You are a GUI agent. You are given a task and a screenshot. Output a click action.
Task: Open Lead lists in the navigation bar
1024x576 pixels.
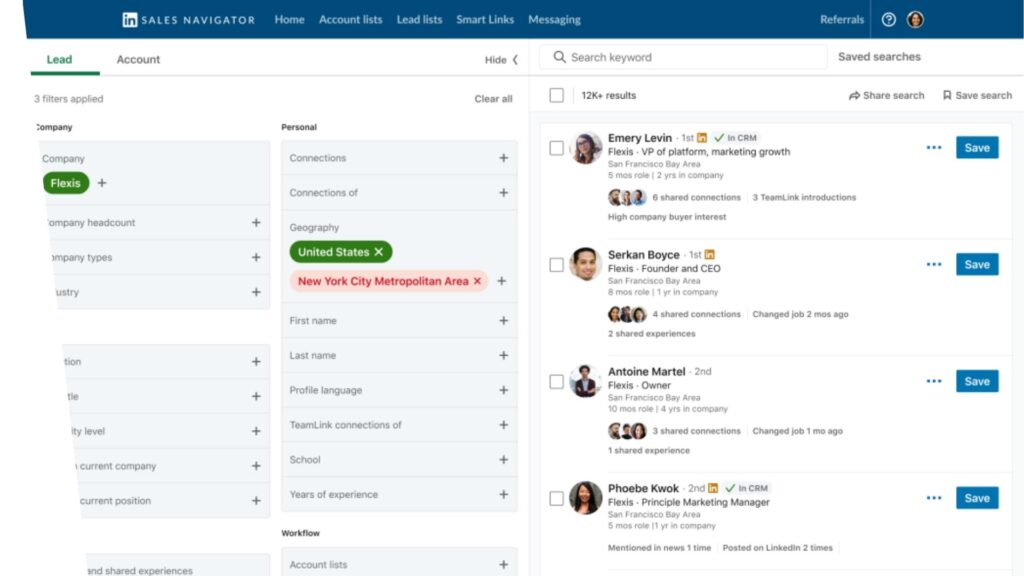click(x=419, y=20)
